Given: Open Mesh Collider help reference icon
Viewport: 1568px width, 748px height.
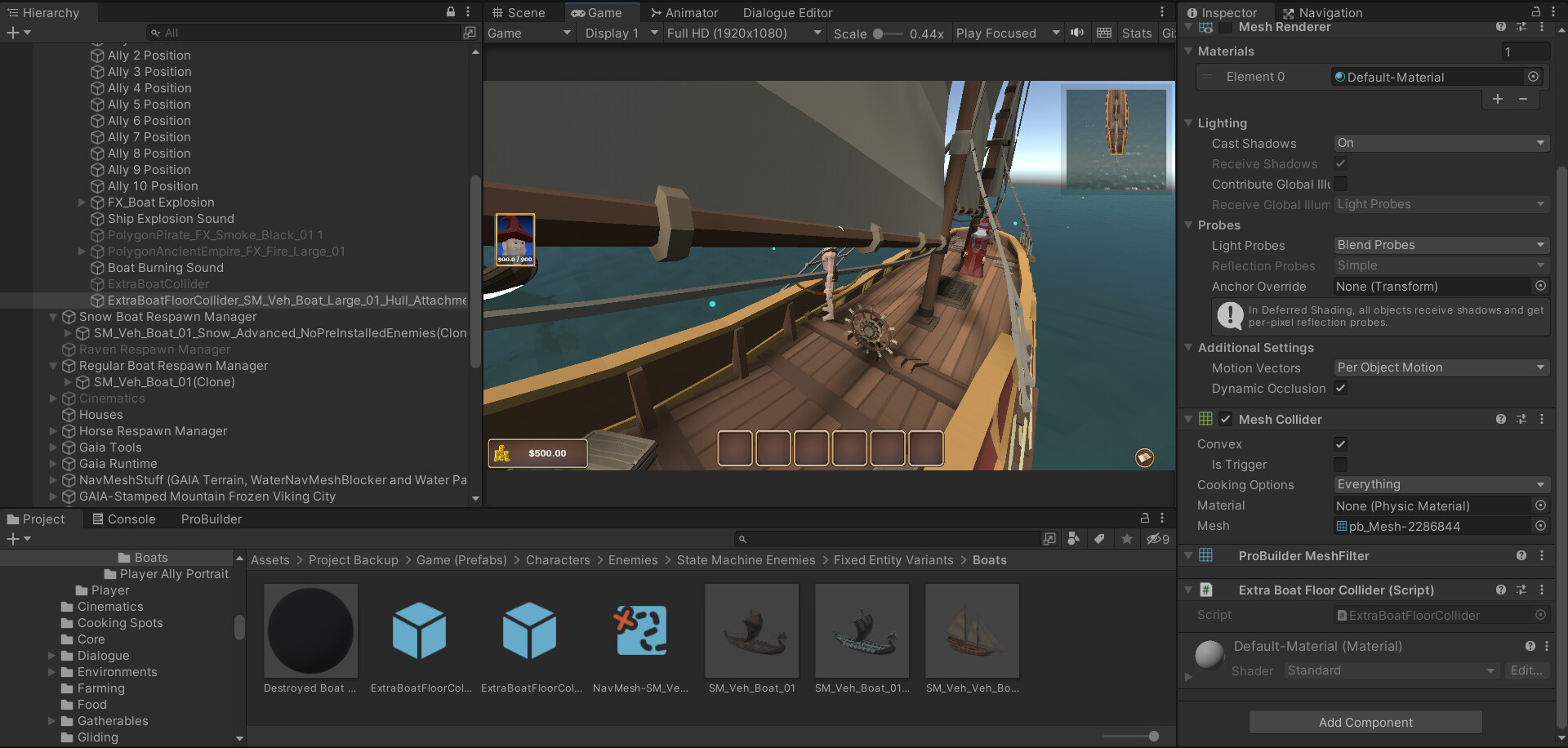Looking at the screenshot, I should tap(1500, 419).
